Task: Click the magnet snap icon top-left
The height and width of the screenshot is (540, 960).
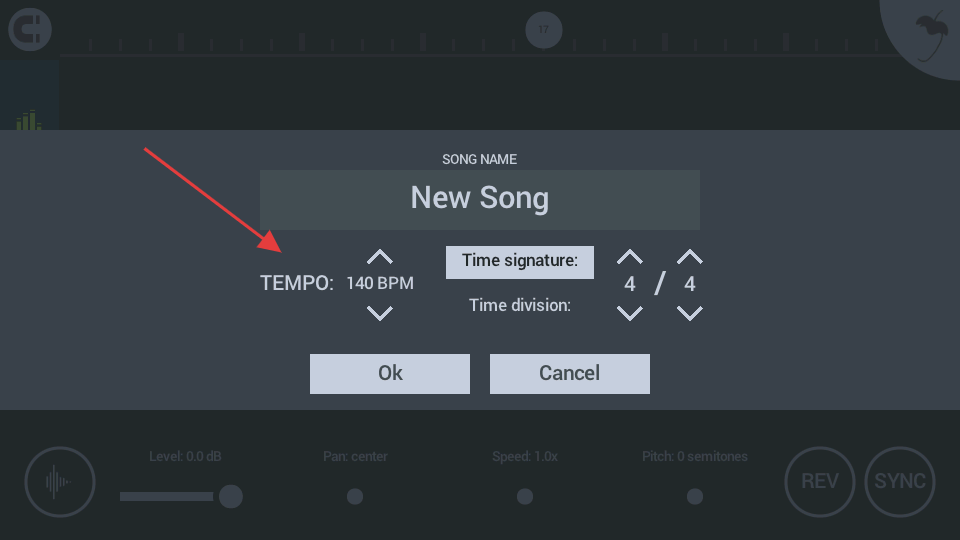Action: point(29,29)
